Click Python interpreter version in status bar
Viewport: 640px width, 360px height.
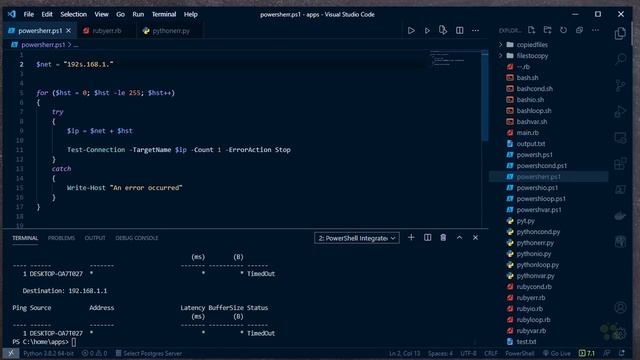pos(48,353)
